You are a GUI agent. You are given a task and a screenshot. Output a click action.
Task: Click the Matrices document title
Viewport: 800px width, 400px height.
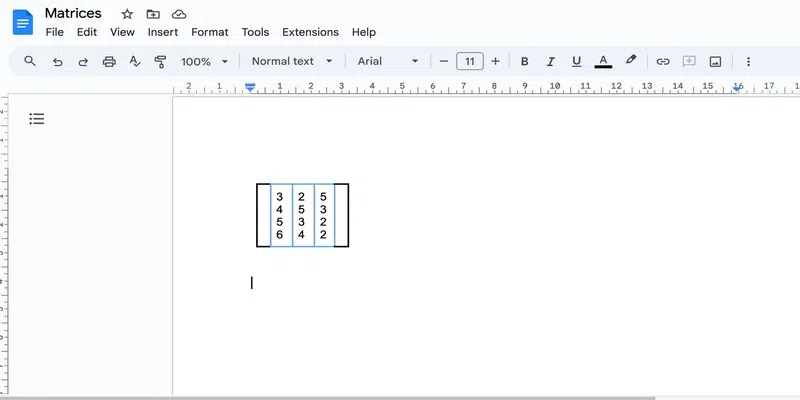click(x=73, y=13)
